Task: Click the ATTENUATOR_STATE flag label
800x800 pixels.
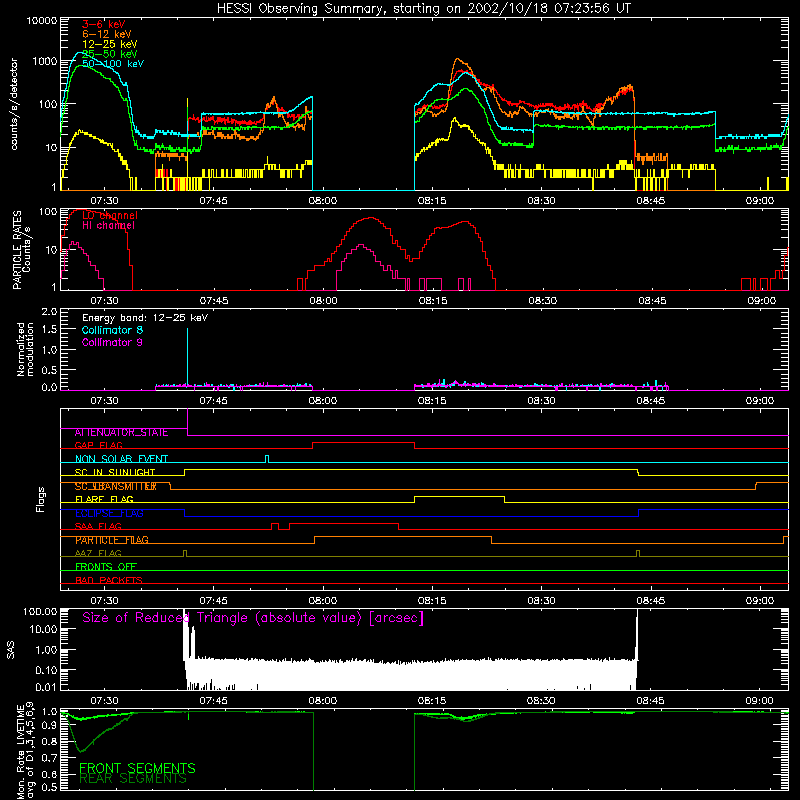Action: click(x=121, y=433)
